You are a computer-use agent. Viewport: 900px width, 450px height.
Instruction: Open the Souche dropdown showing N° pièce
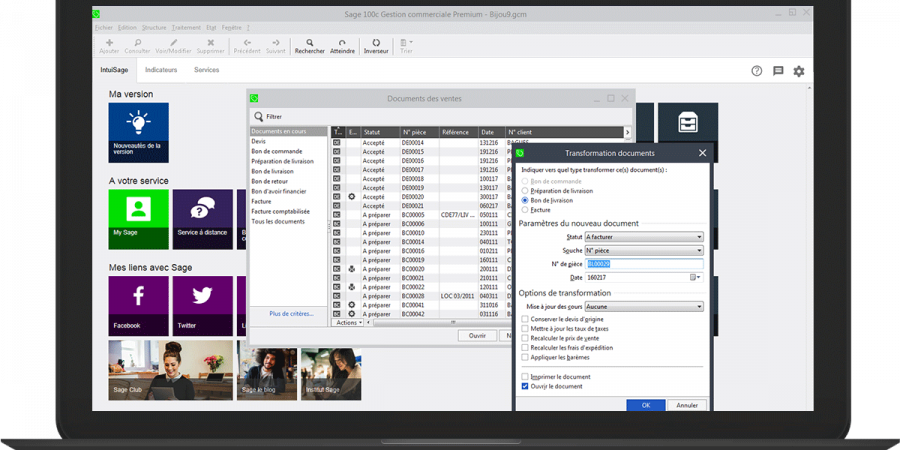click(x=644, y=250)
